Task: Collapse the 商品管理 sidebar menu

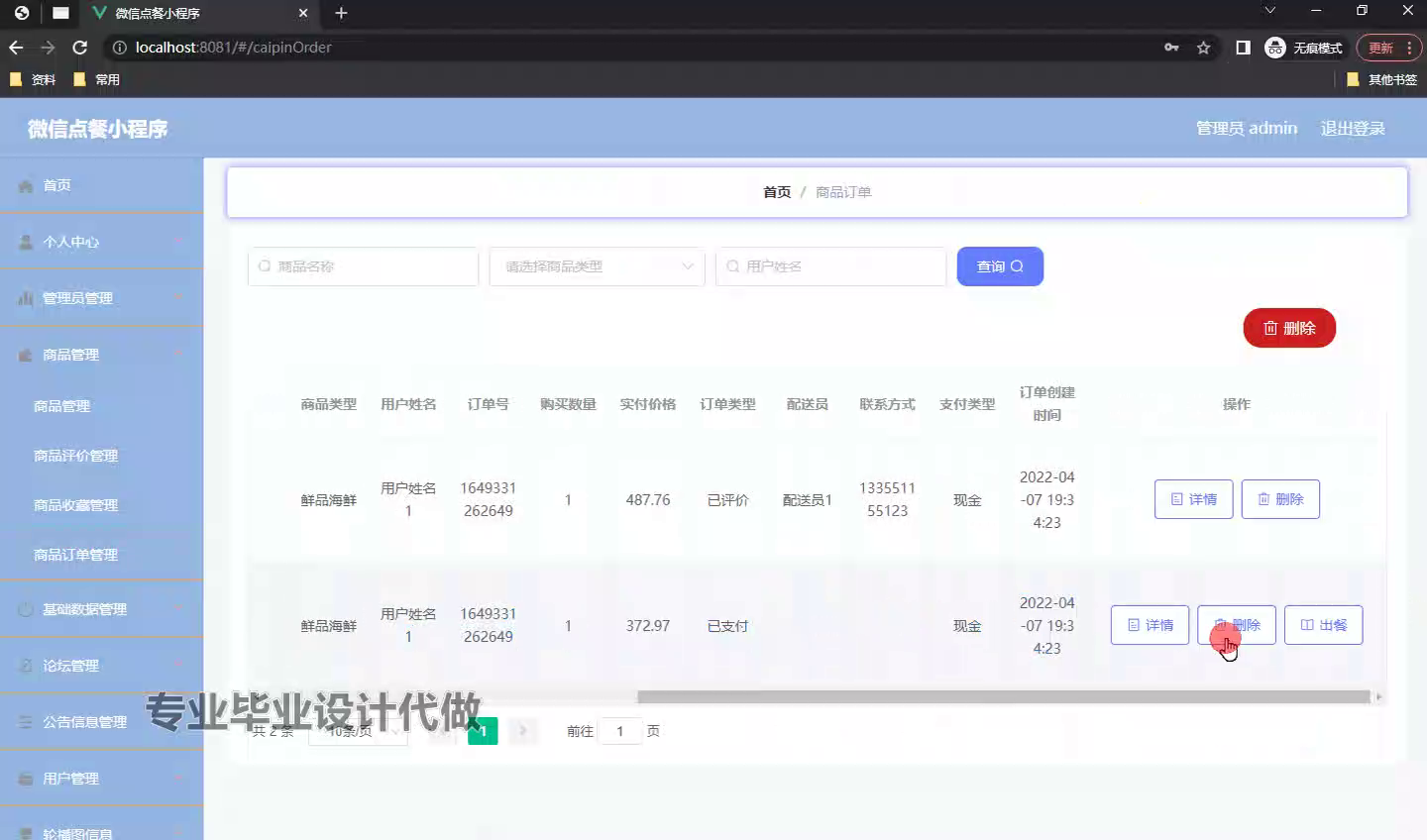Action: click(x=71, y=355)
